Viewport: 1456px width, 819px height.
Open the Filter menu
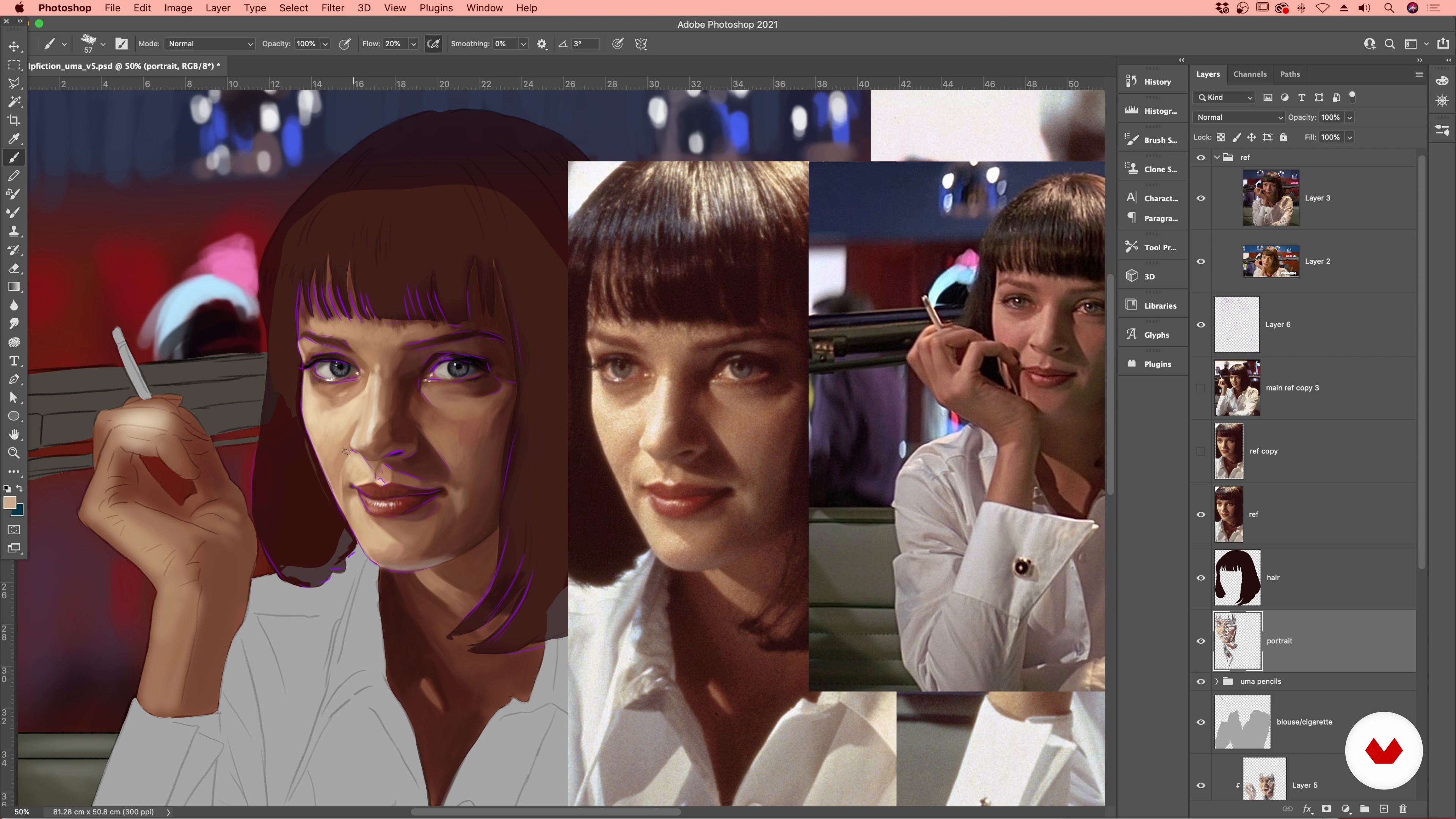[333, 8]
